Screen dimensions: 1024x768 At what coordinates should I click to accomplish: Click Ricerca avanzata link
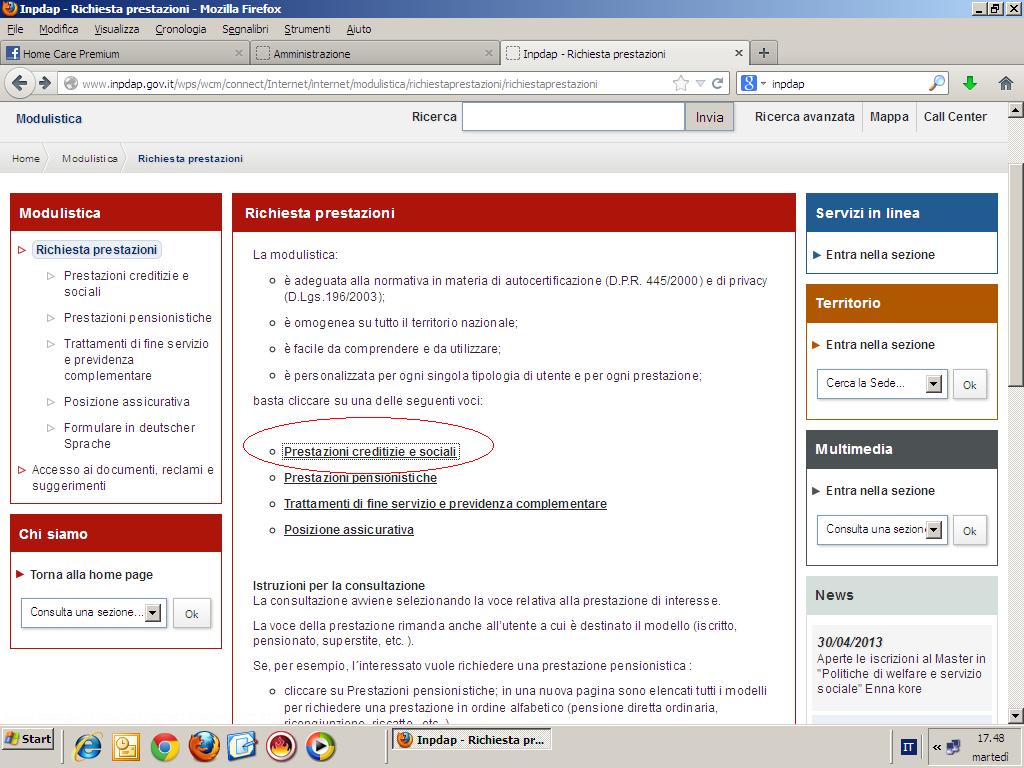805,116
